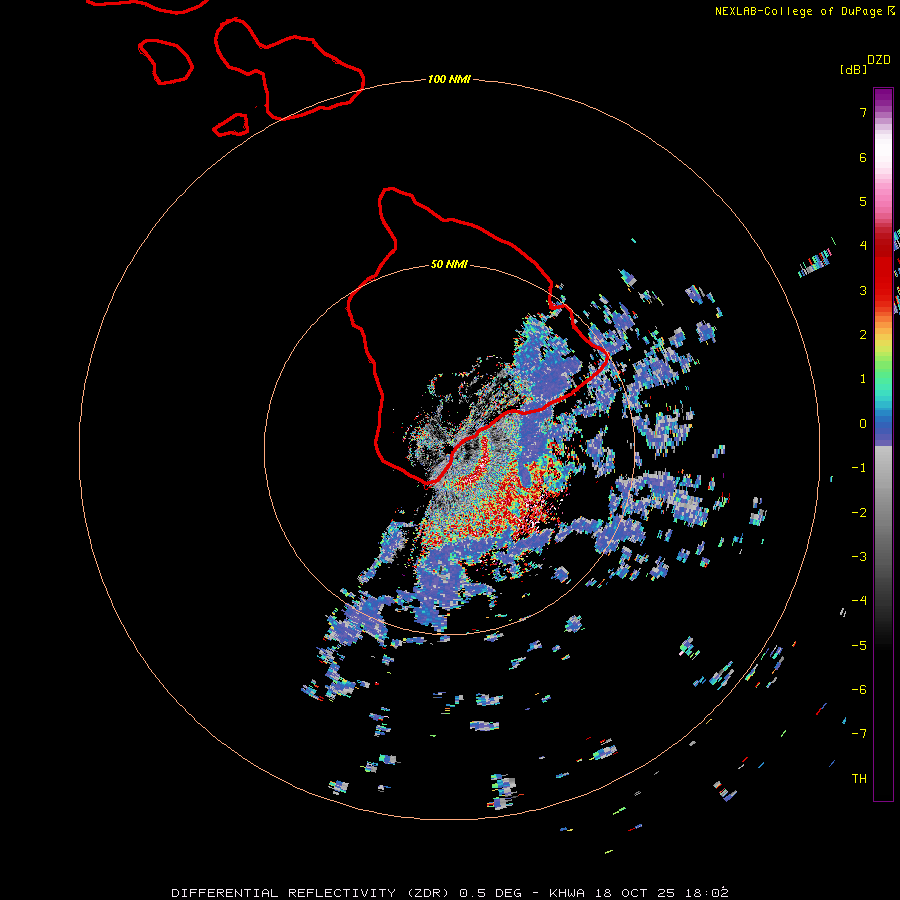Click the -1 value on the color scale
Image resolution: width=900 pixels, height=900 pixels.
(859, 468)
